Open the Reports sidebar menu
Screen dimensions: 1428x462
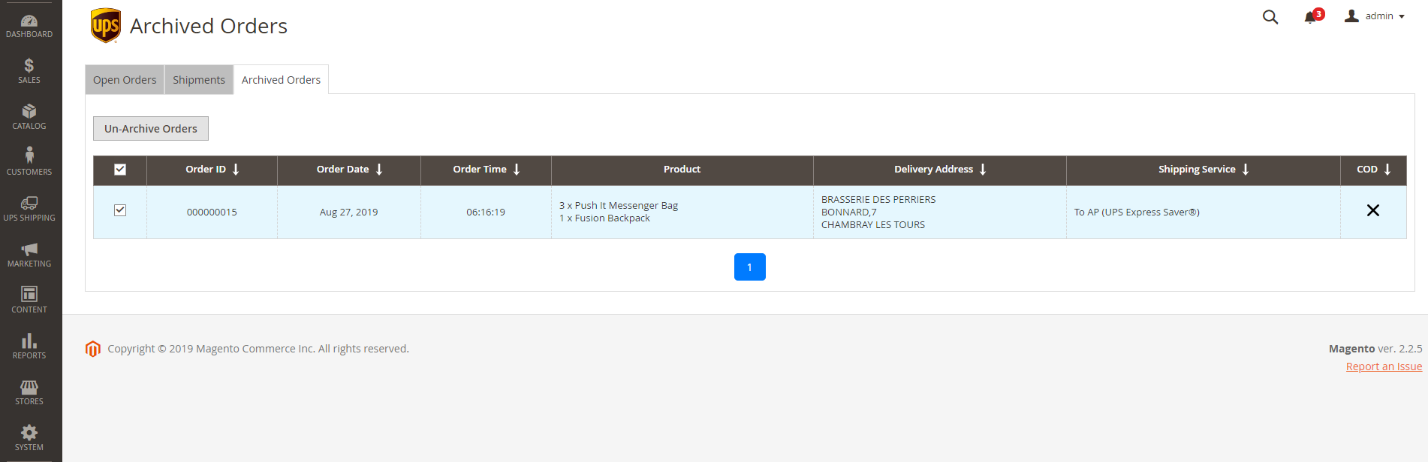(x=29, y=347)
